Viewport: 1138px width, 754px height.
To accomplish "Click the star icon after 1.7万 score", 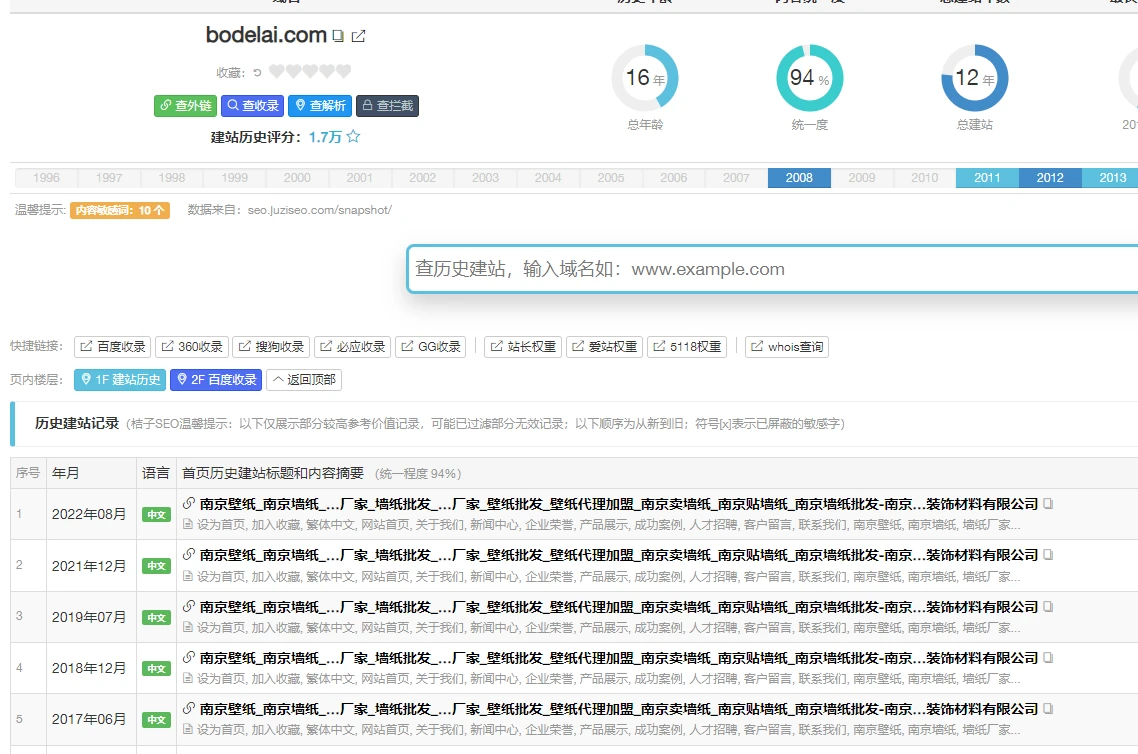I will pyautogui.click(x=353, y=137).
